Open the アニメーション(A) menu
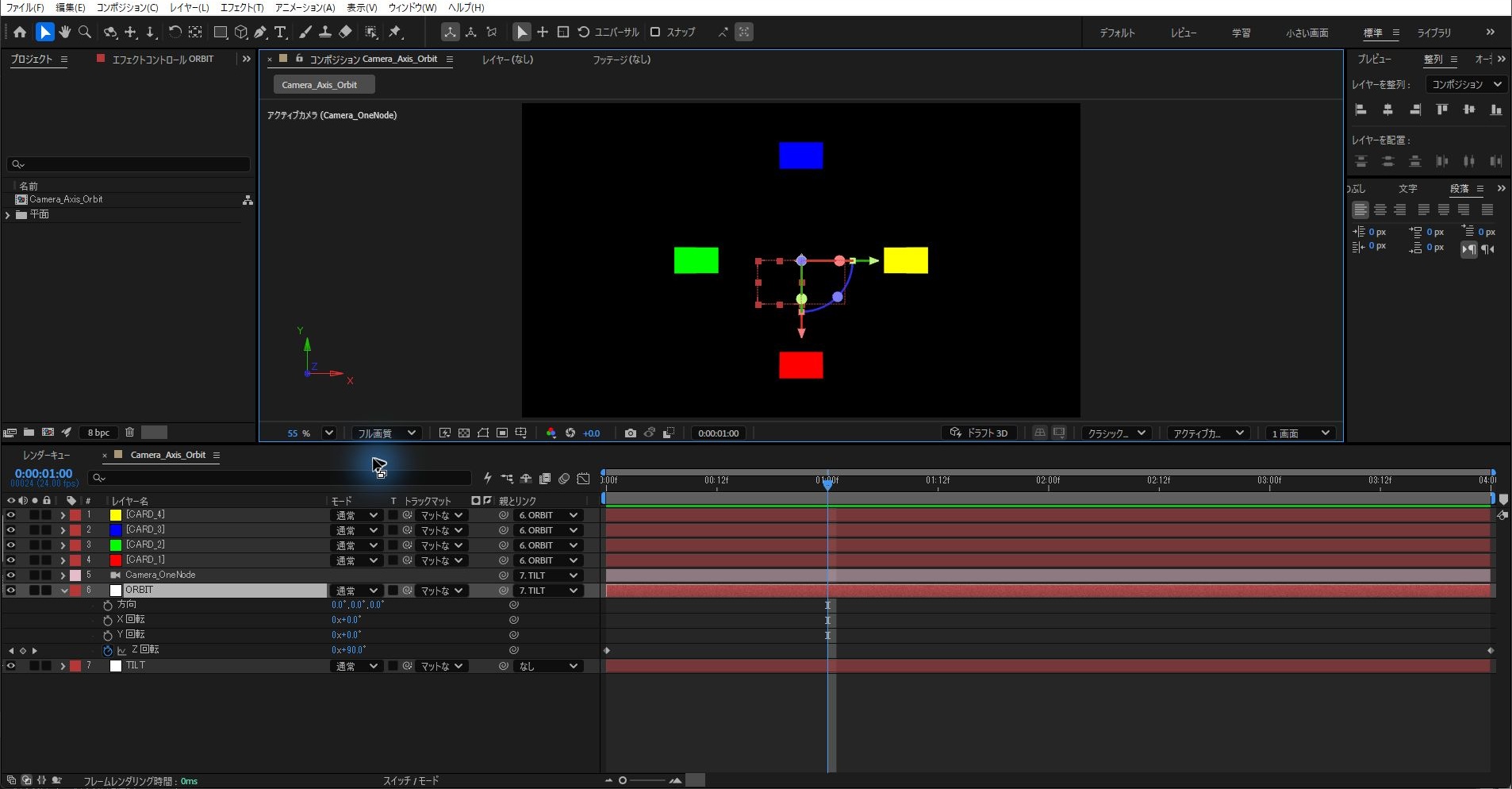This screenshot has width=1512, height=789. [x=305, y=7]
